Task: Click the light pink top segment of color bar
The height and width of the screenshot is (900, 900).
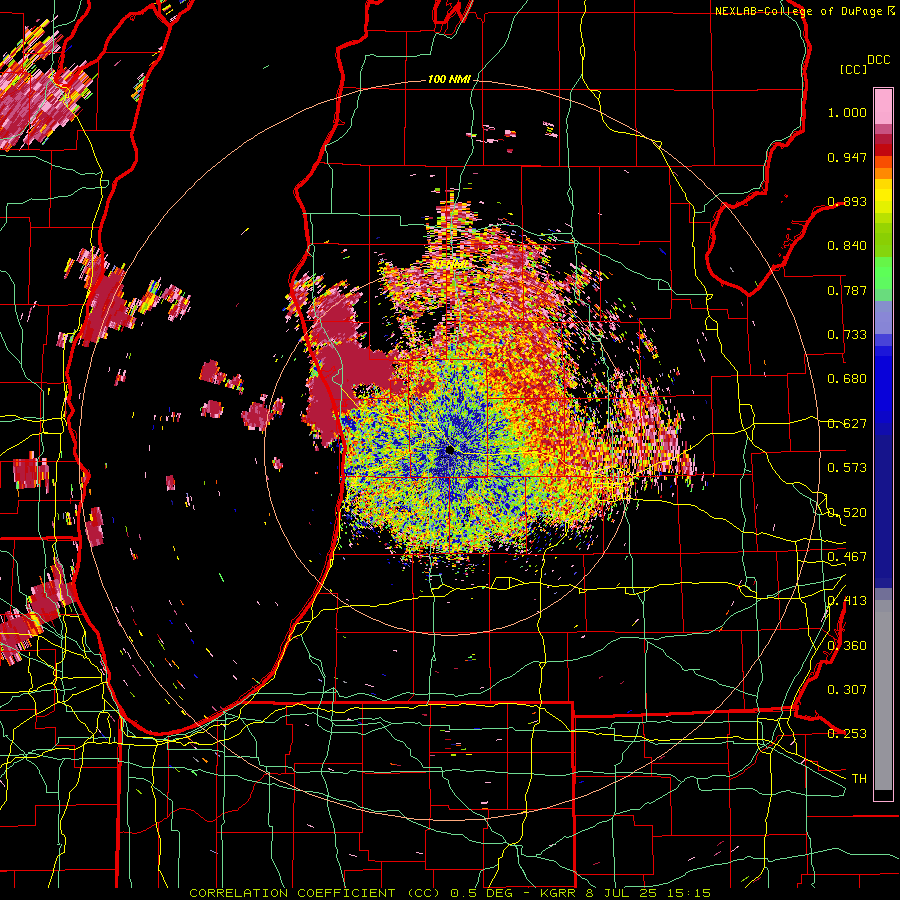Action: coord(883,106)
